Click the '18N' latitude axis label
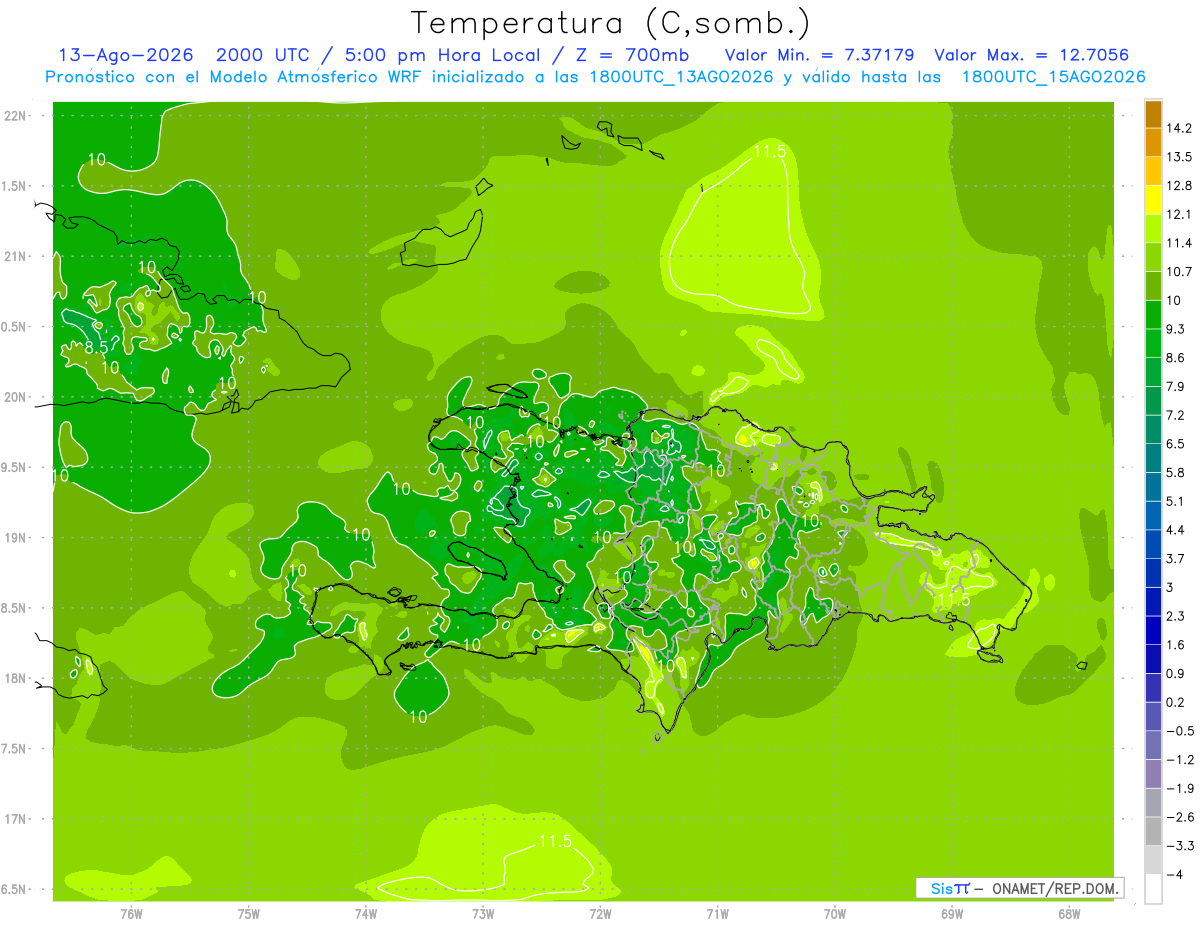The image size is (1200, 927). pyautogui.click(x=14, y=678)
